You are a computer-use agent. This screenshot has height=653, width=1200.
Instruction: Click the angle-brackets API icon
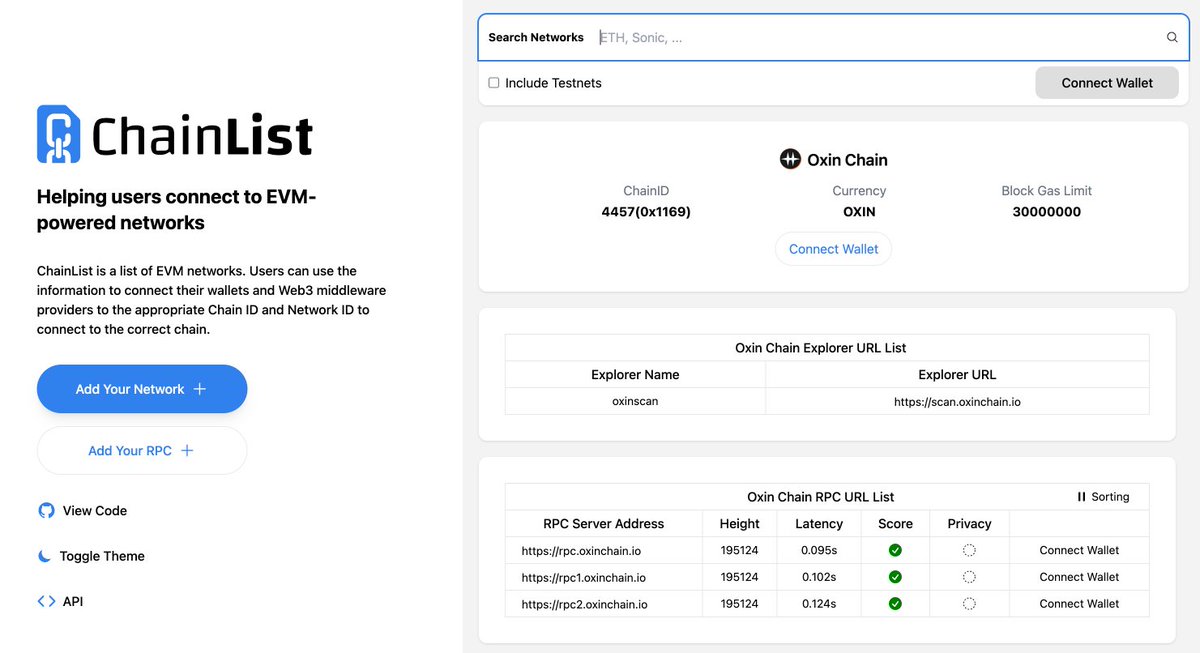coord(46,601)
